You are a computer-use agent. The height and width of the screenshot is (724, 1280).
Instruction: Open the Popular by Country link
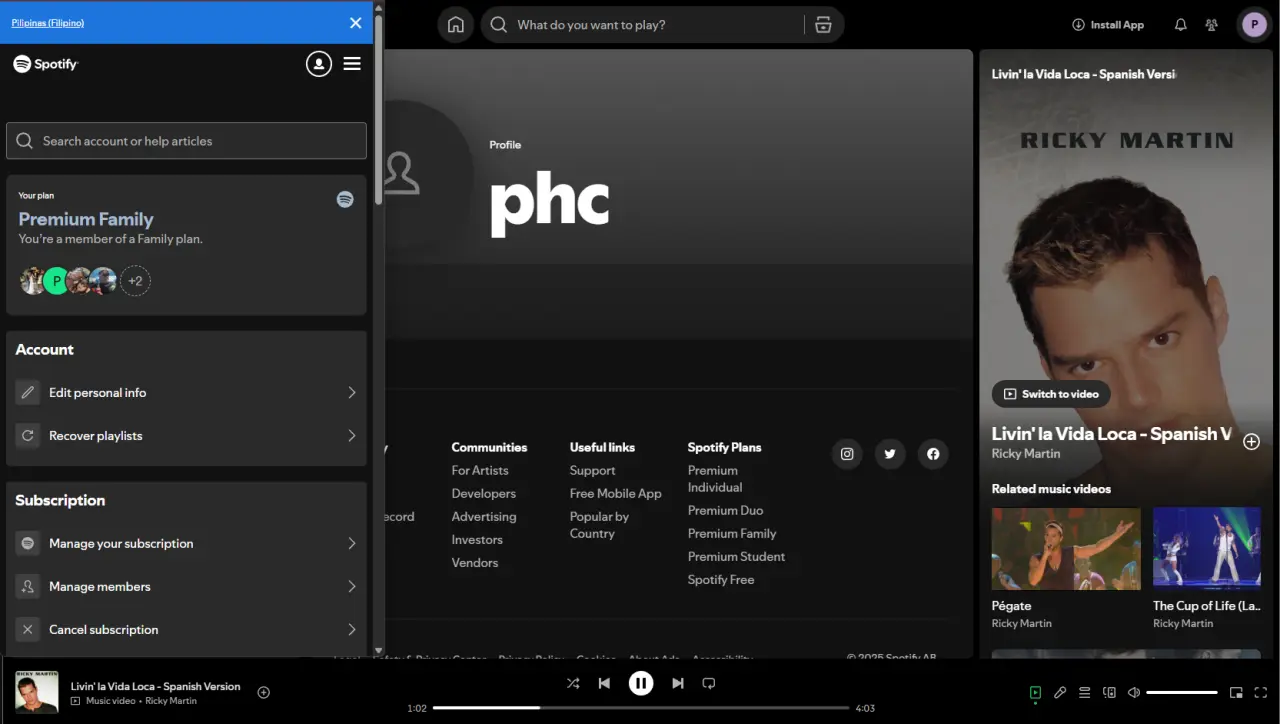pos(600,525)
